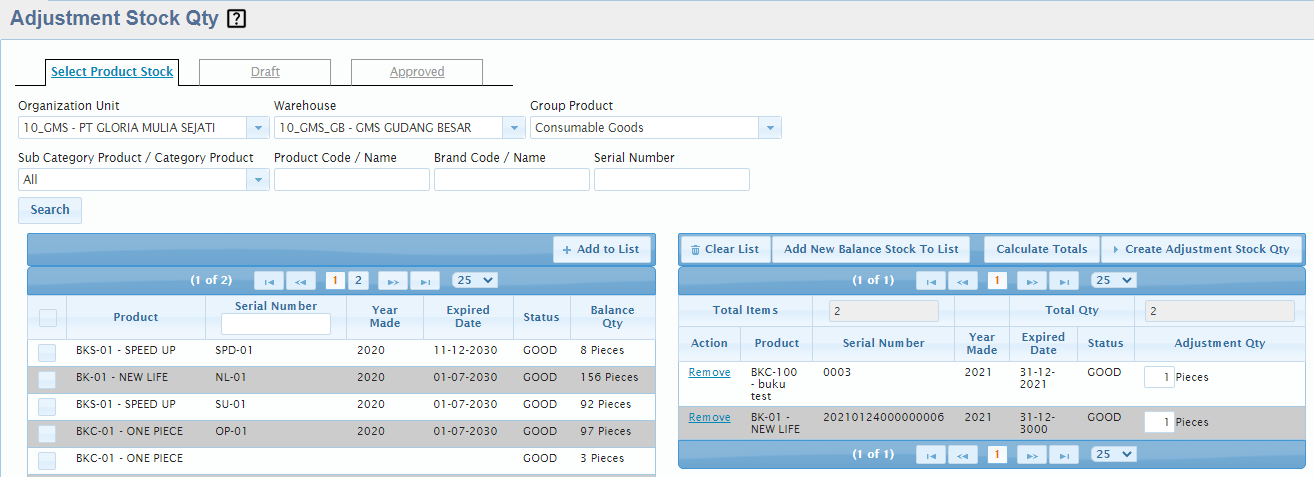Viewport: 1314px width, 477px height.
Task: Focus the Serial Number search field
Action: [x=672, y=179]
